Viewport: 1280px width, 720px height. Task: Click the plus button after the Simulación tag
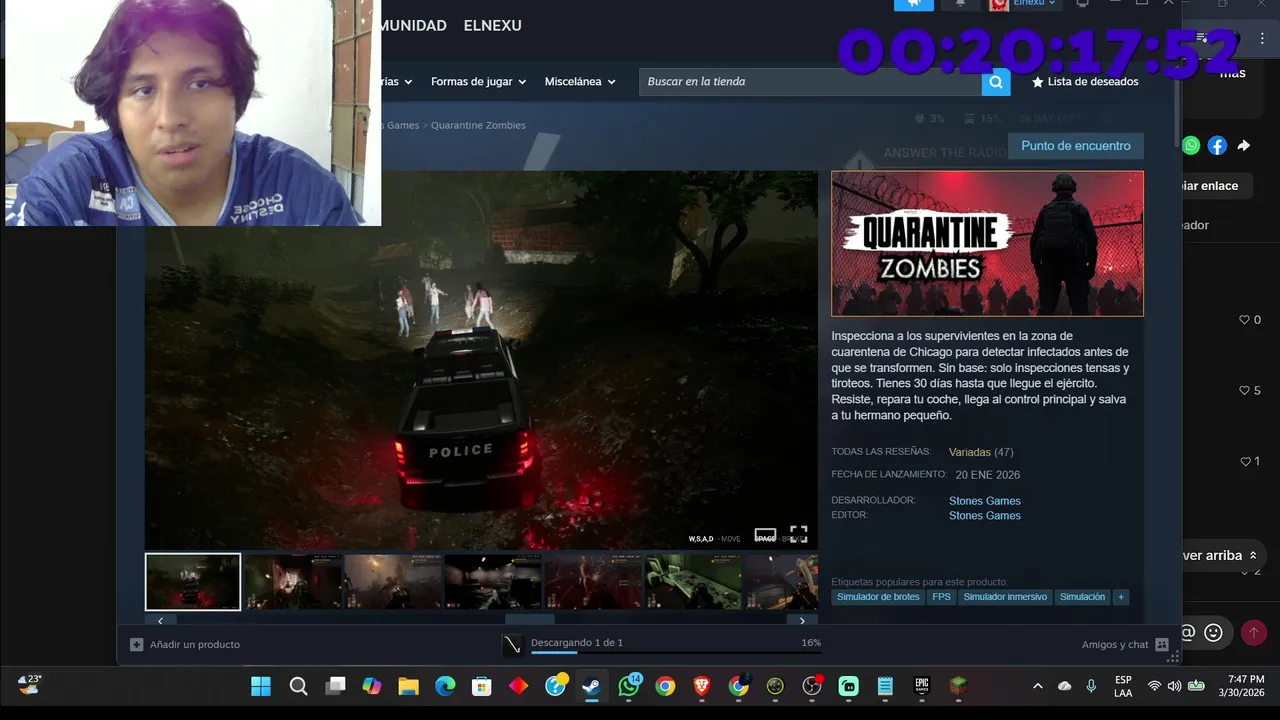pos(1121,597)
